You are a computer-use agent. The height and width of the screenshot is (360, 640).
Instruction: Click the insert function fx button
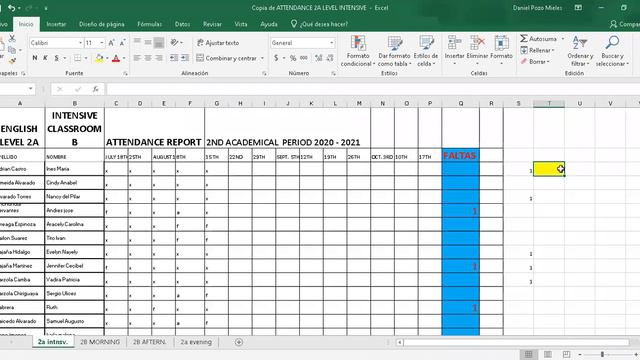tap(96, 89)
